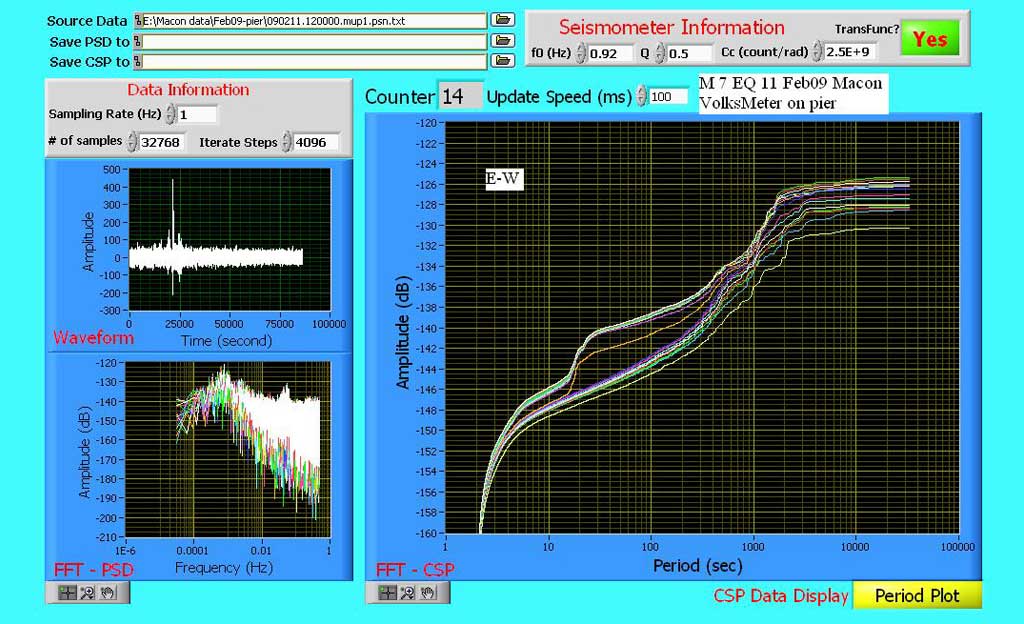Click the f0 (Hz) stepper arrows

click(x=581, y=53)
